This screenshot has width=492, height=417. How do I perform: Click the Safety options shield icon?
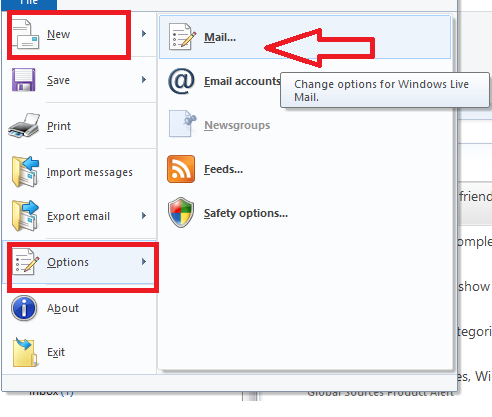tap(181, 213)
